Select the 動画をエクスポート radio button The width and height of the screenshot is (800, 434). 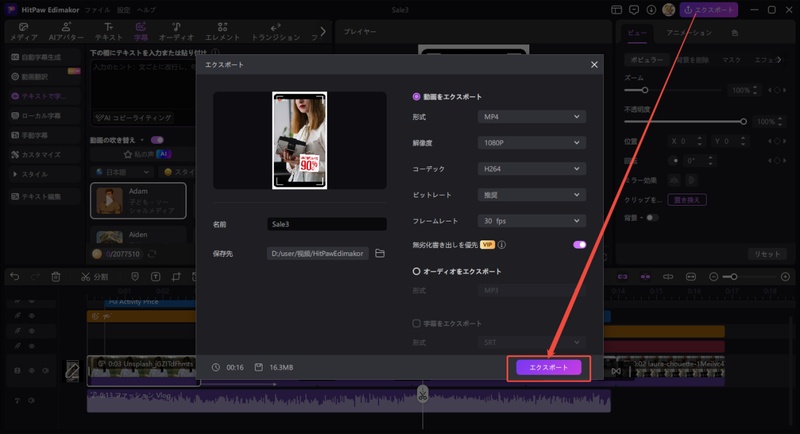[416, 96]
